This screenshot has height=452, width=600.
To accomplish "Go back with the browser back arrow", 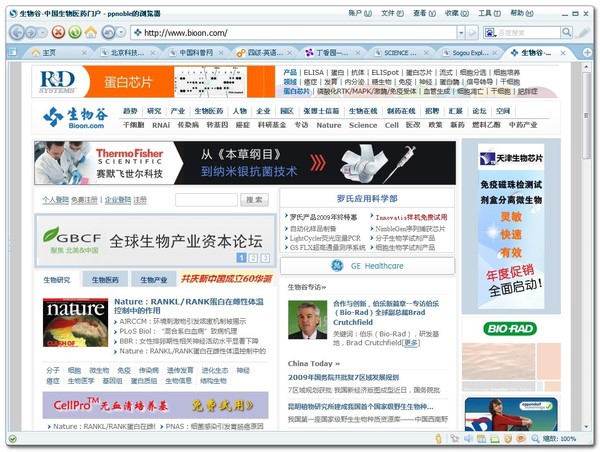I will [16, 32].
